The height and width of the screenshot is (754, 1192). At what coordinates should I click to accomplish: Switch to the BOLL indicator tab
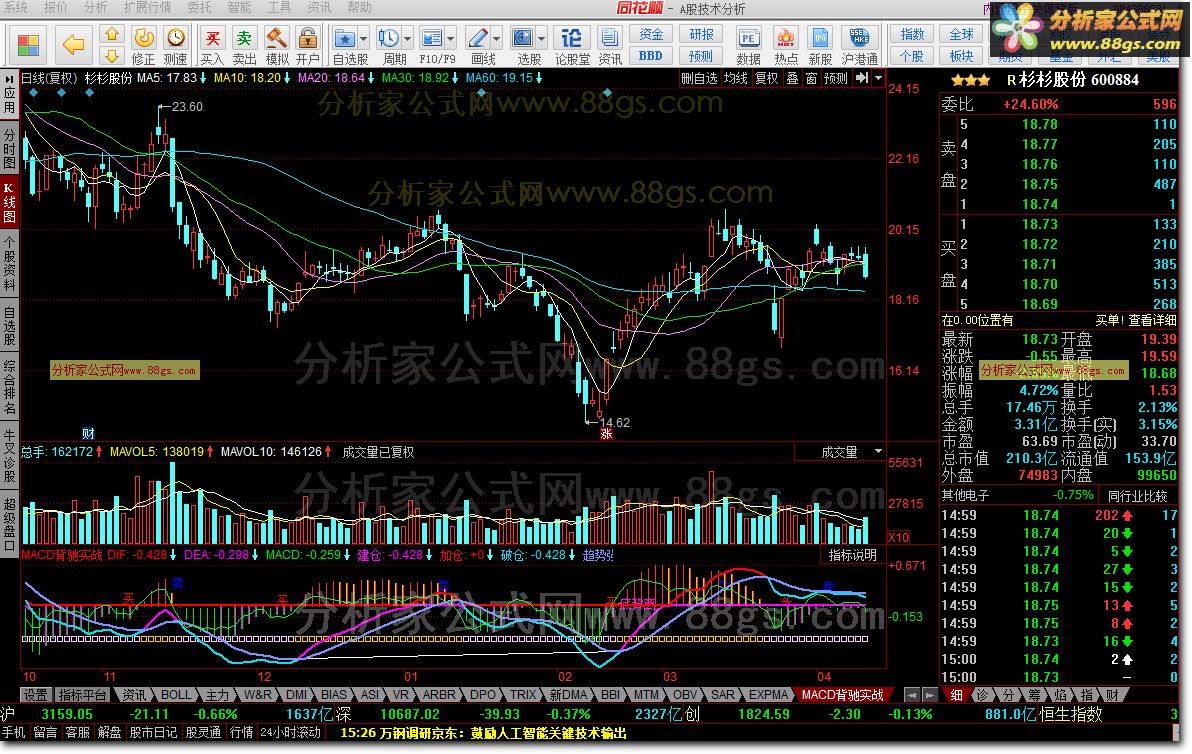[x=176, y=695]
